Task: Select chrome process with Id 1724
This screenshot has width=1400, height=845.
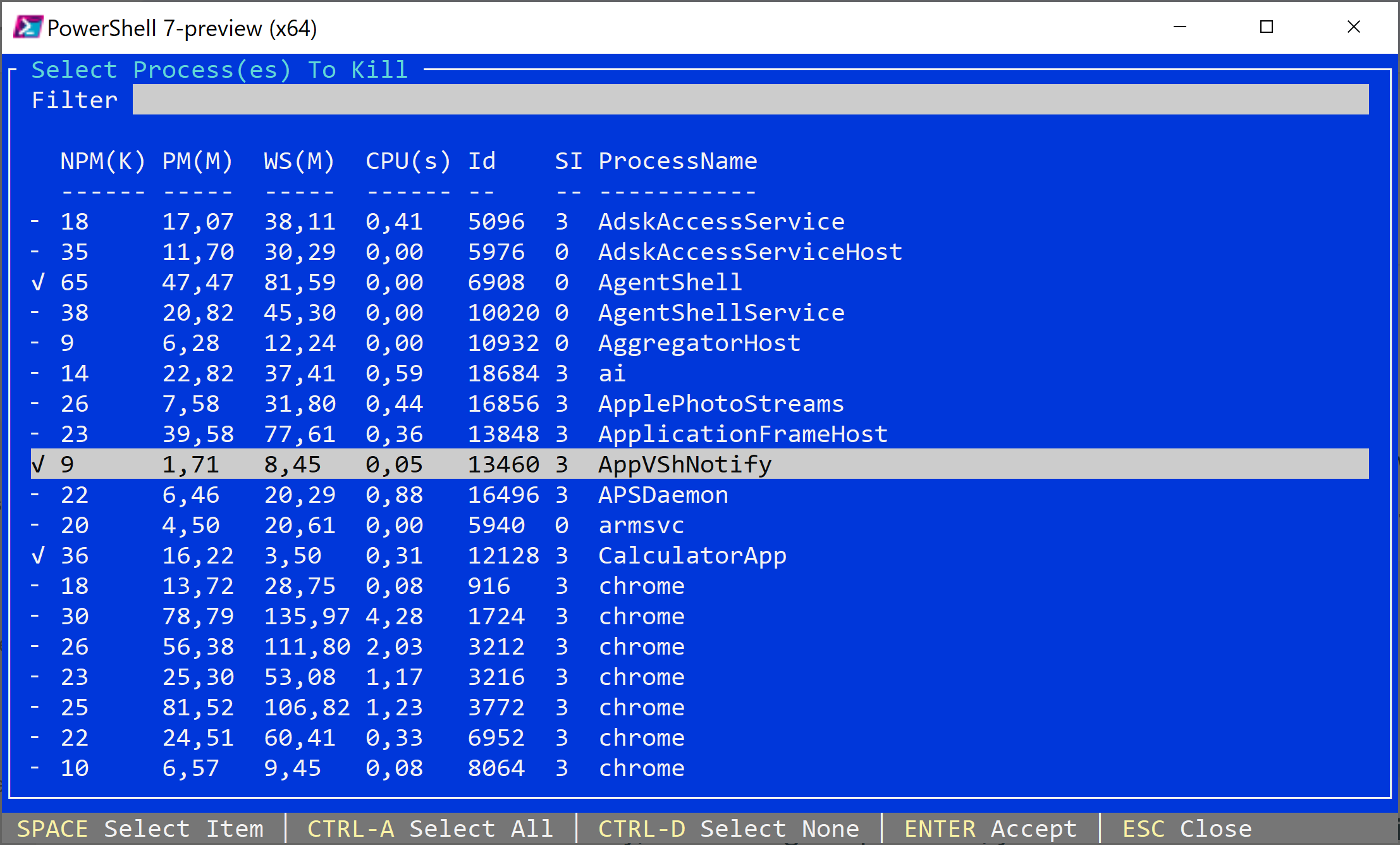Action: (x=642, y=617)
